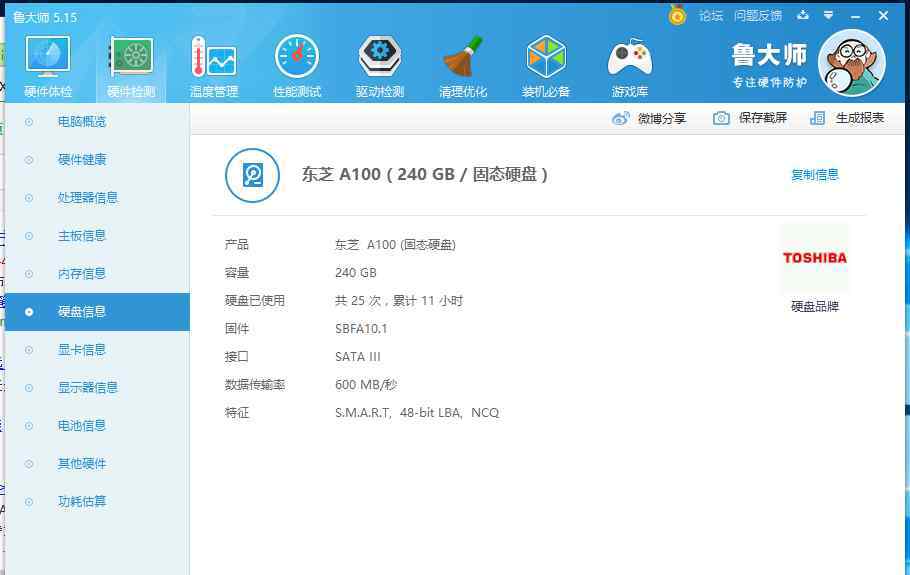Image resolution: width=910 pixels, height=575 pixels.
Task: Open 清理优化 broom icon
Action: (463, 56)
